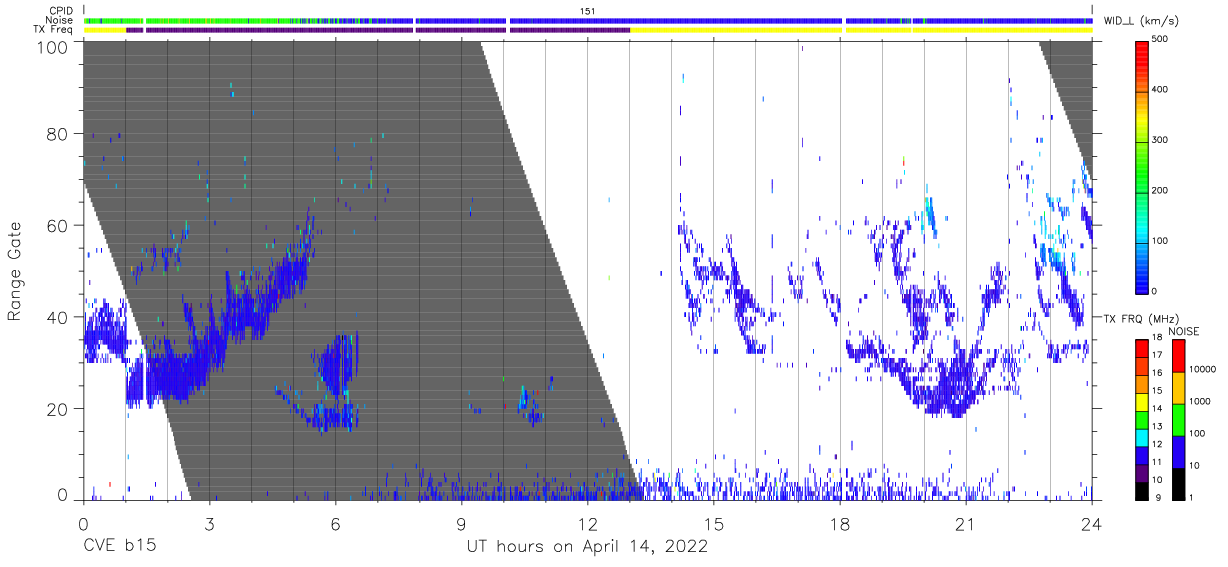Click the UT hours on April 14, 2022 title
Viewport: 1228px width, 567px height.
coord(587,547)
